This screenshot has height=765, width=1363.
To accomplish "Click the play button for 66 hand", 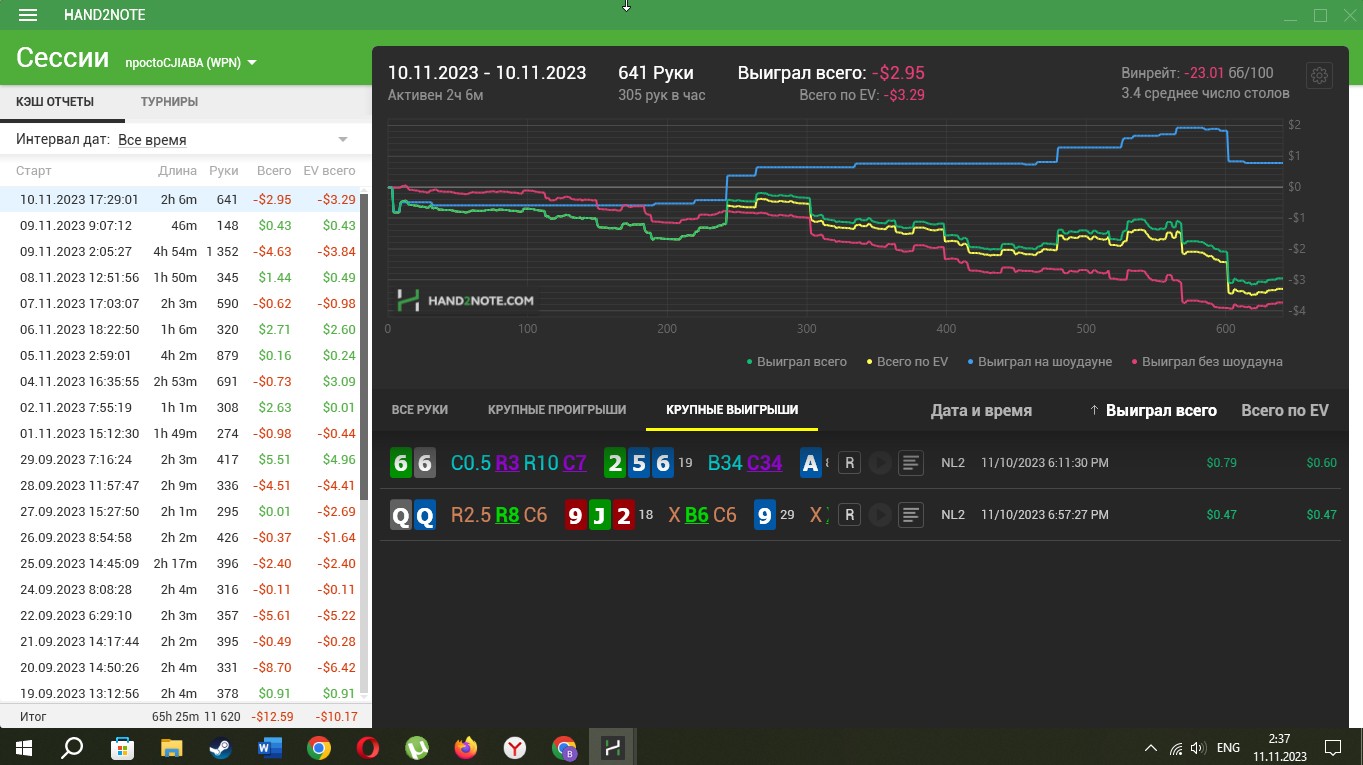I will (x=880, y=463).
